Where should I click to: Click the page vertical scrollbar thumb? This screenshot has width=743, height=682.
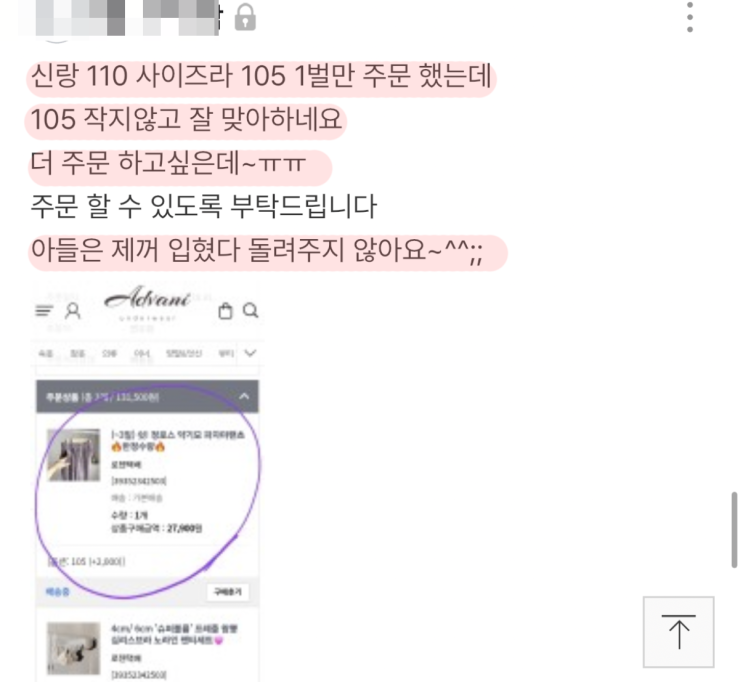[734, 530]
